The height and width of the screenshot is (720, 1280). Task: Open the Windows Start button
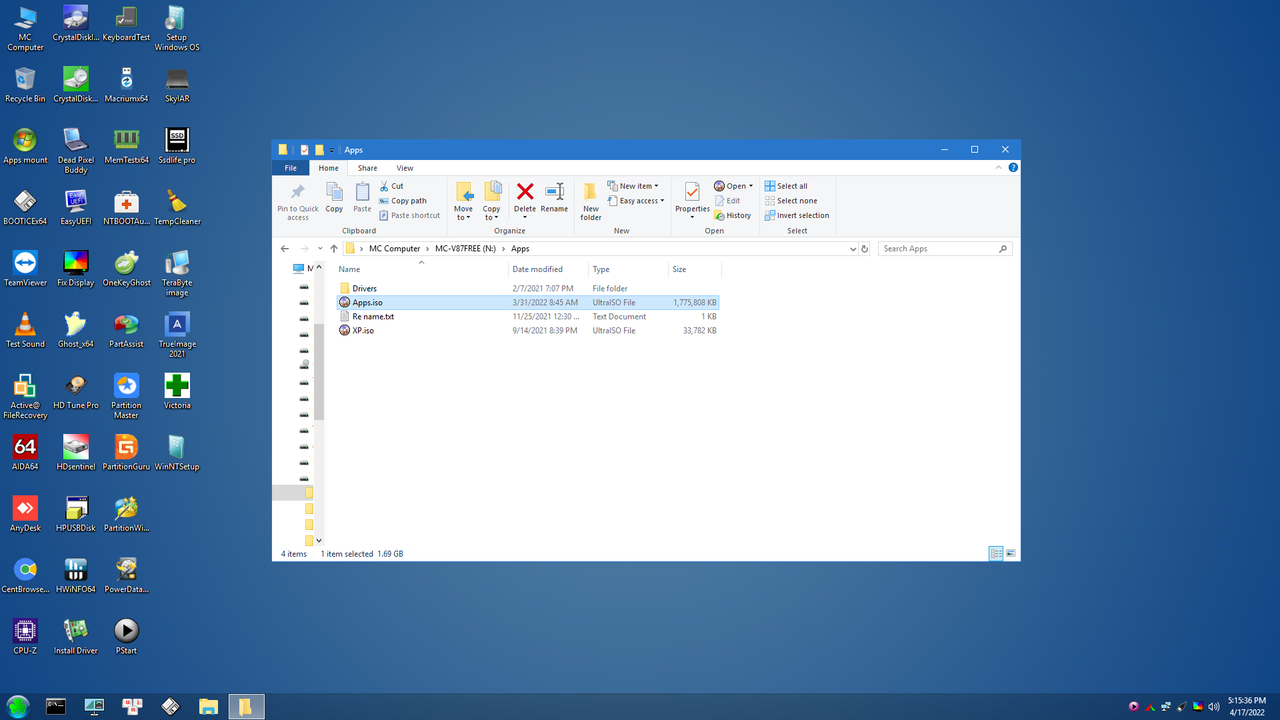[x=19, y=706]
